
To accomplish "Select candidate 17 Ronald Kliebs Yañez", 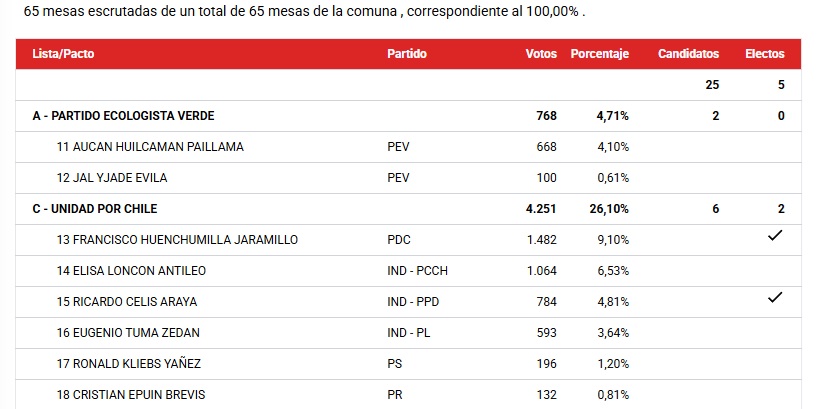I will coord(128,364).
